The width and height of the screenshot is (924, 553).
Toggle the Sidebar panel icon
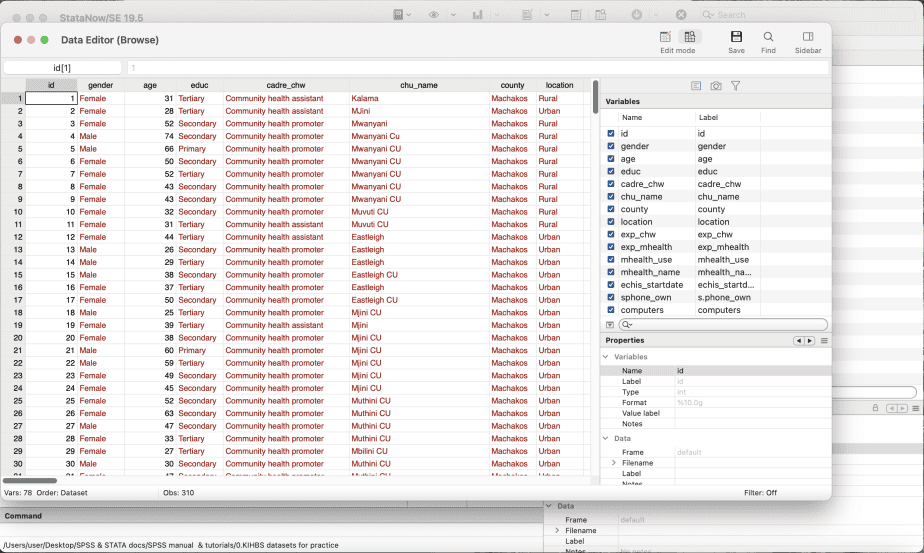click(808, 37)
